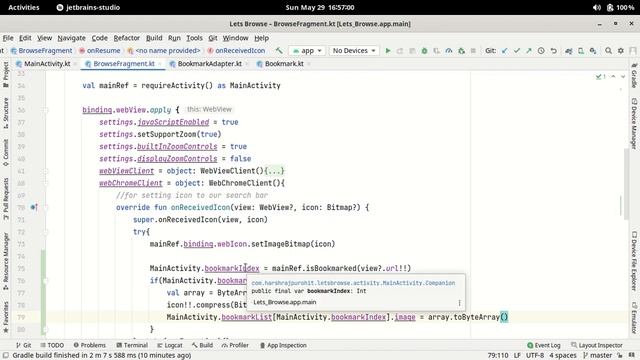Image resolution: width=640 pixels, height=360 pixels.
Task: Open the Device Manager toolbar icon
Action: [581, 51]
